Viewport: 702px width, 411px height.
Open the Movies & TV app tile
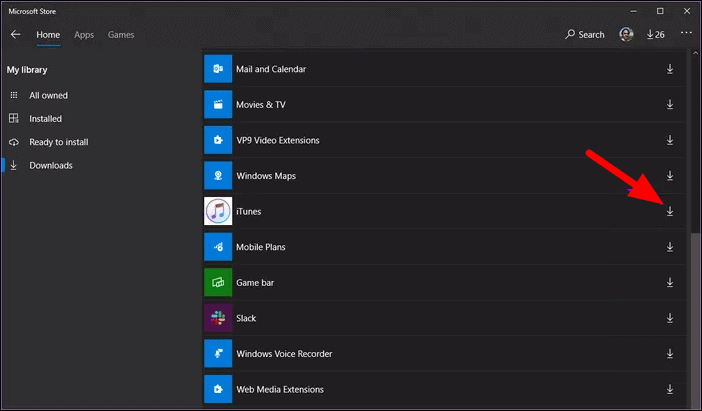pyautogui.click(x=218, y=104)
